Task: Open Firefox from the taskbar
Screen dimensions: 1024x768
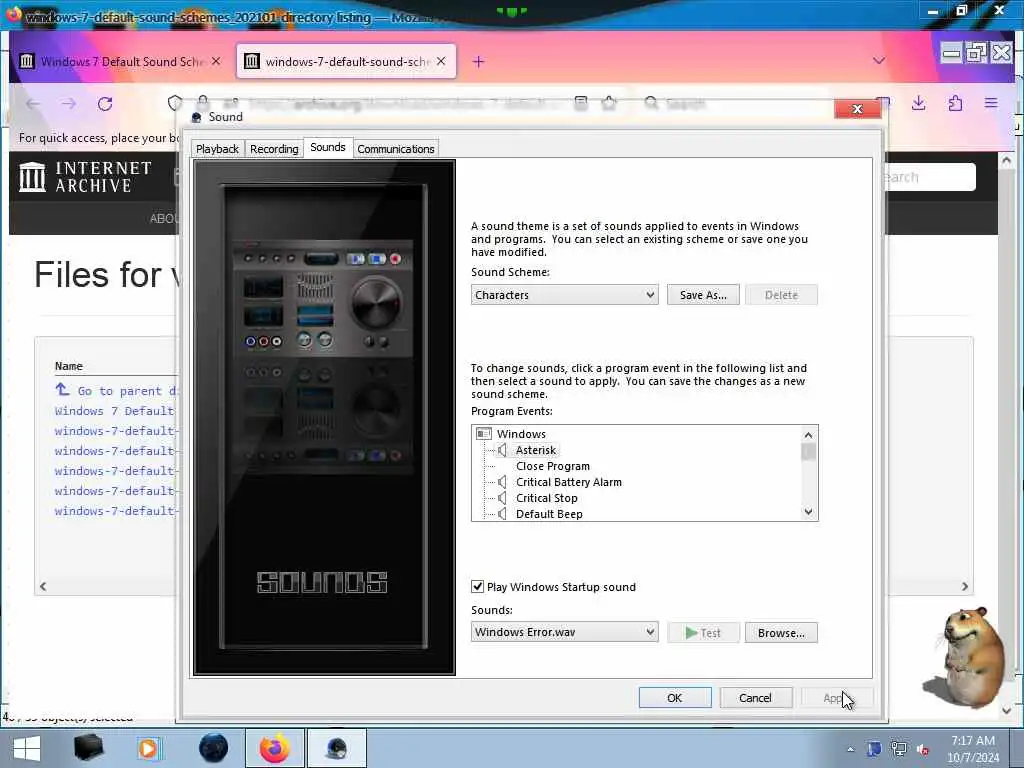Action: (275, 748)
